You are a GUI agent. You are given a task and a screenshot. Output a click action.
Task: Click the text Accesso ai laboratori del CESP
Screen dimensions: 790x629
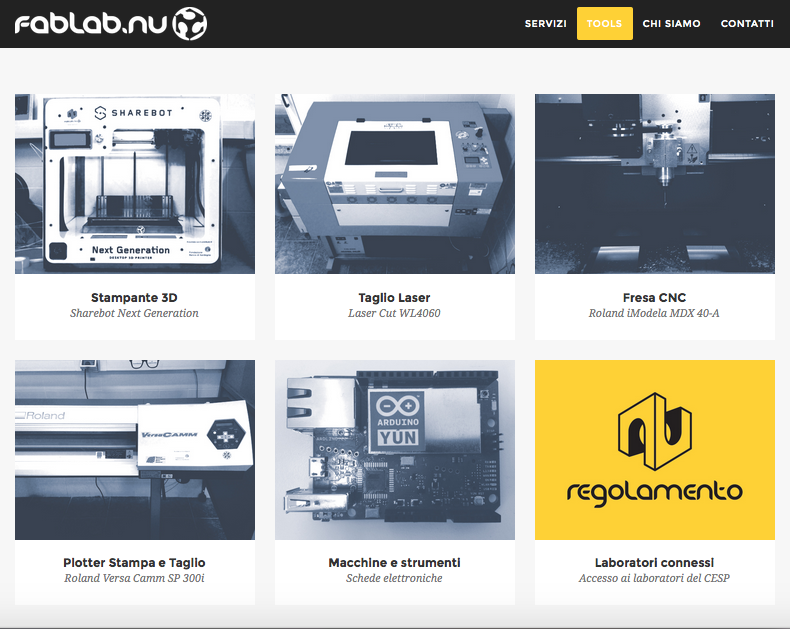[654, 578]
